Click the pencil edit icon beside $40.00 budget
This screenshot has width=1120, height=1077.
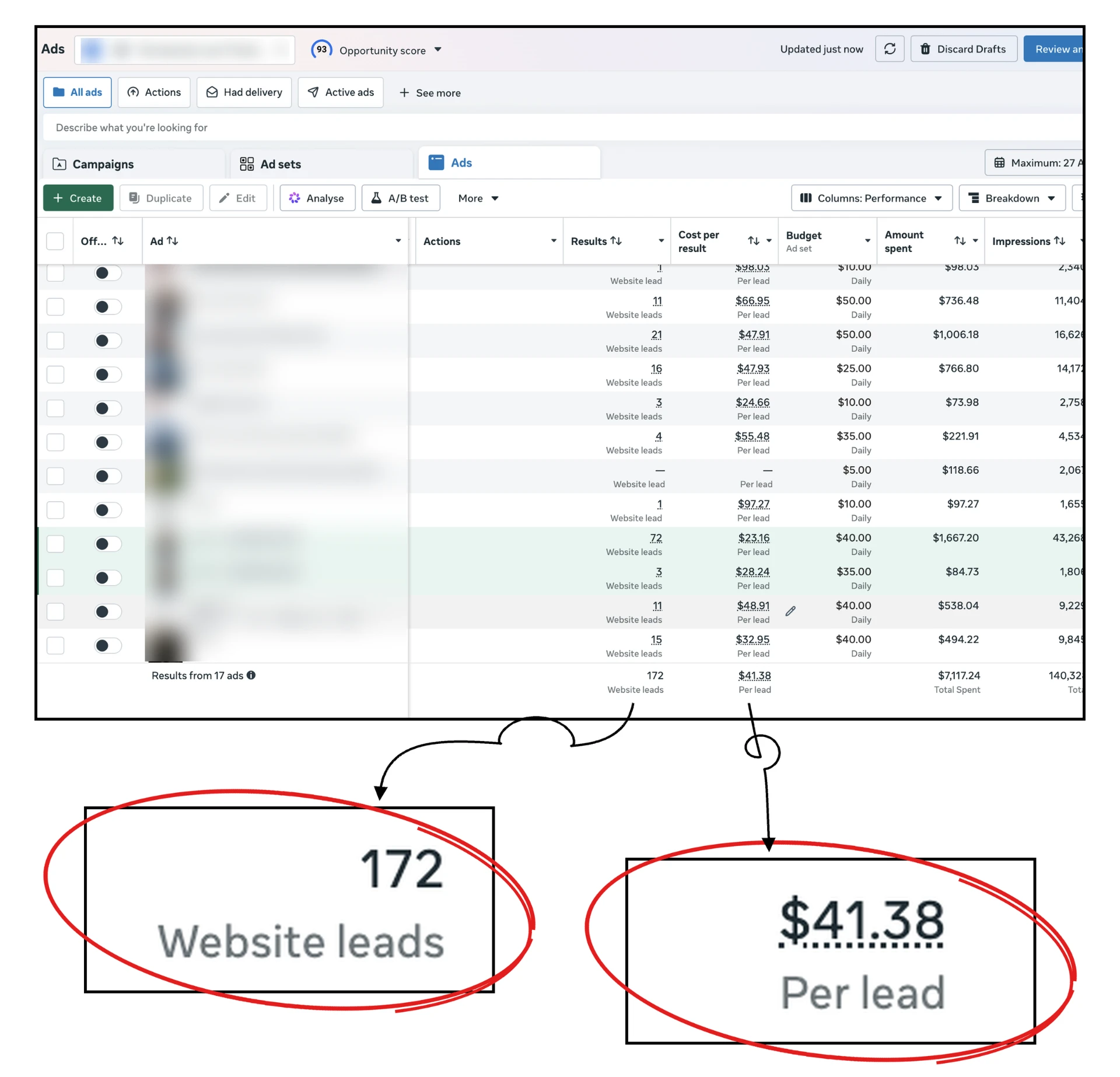(x=790, y=611)
